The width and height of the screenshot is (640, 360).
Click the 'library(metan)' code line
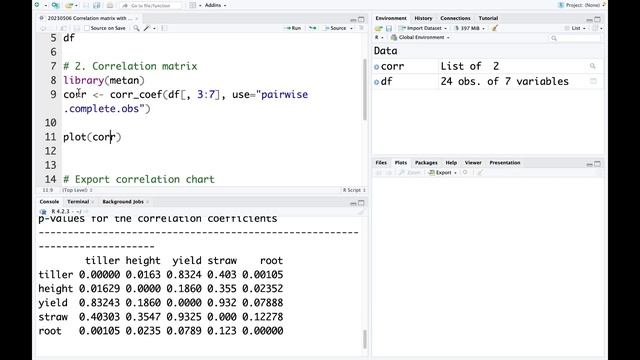click(x=104, y=80)
